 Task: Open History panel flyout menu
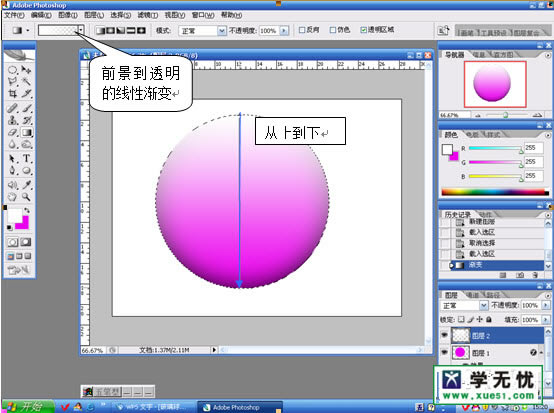point(548,215)
